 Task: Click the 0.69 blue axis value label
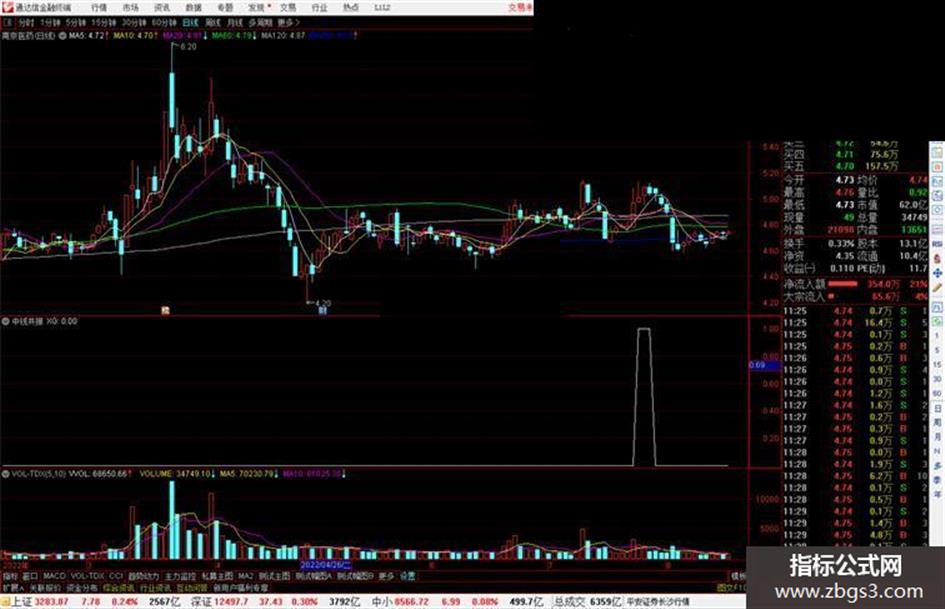764,365
